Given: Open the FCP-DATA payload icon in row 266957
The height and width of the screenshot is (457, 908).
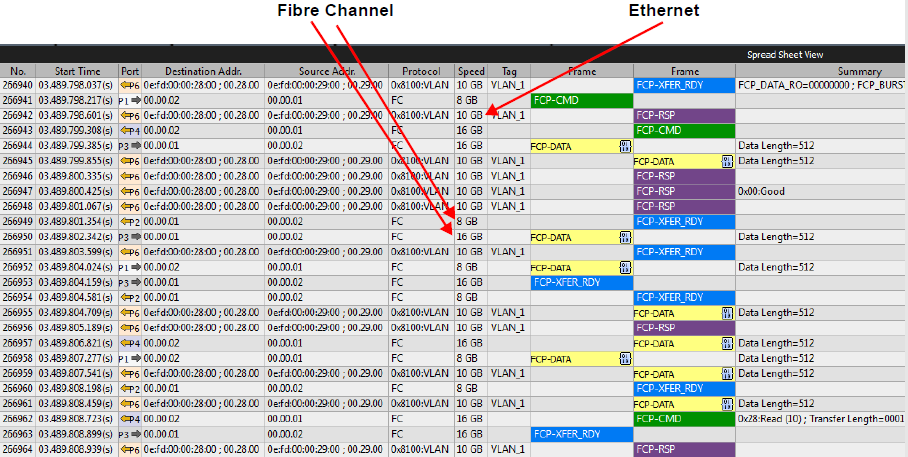Looking at the screenshot, I should (x=727, y=343).
